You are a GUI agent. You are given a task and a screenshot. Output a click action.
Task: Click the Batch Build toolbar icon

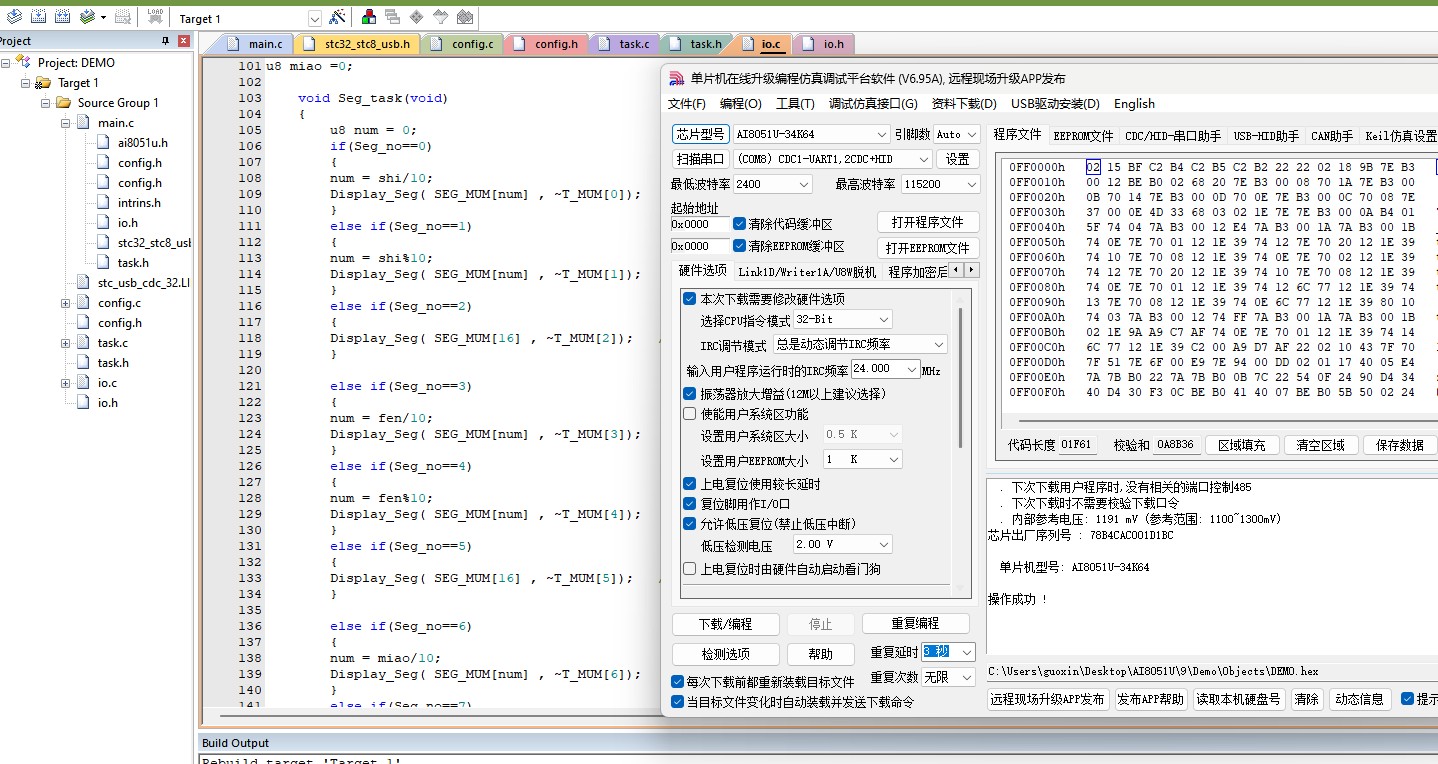pos(87,17)
